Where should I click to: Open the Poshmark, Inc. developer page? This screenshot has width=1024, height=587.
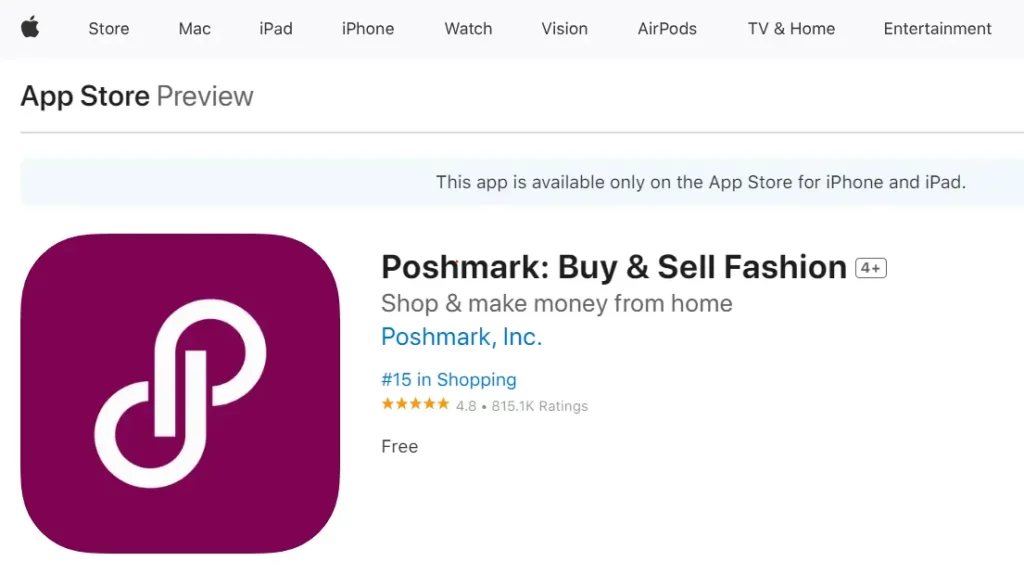pyautogui.click(x=461, y=337)
